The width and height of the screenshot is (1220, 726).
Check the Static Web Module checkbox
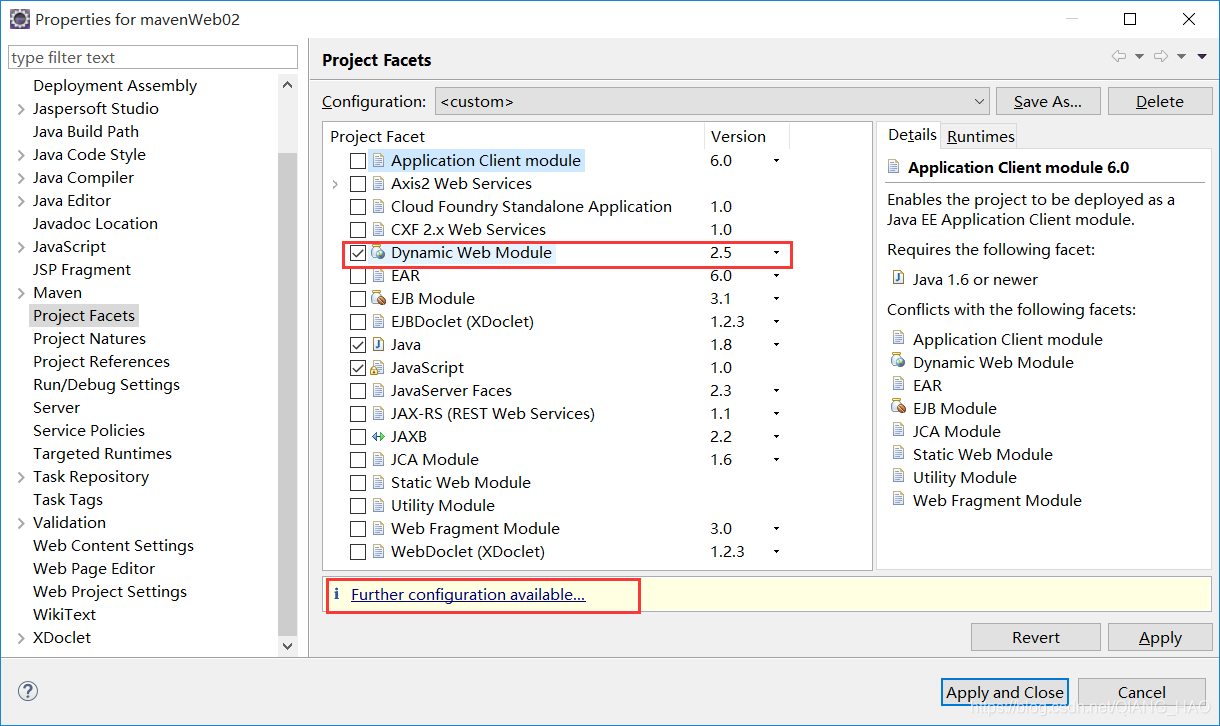point(358,483)
